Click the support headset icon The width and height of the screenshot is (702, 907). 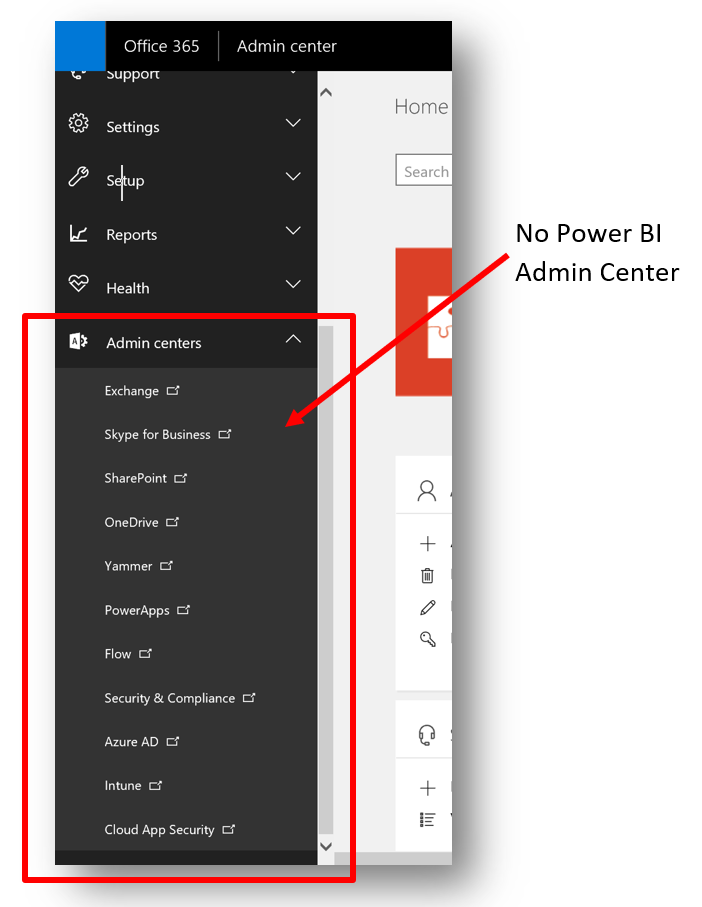click(427, 735)
